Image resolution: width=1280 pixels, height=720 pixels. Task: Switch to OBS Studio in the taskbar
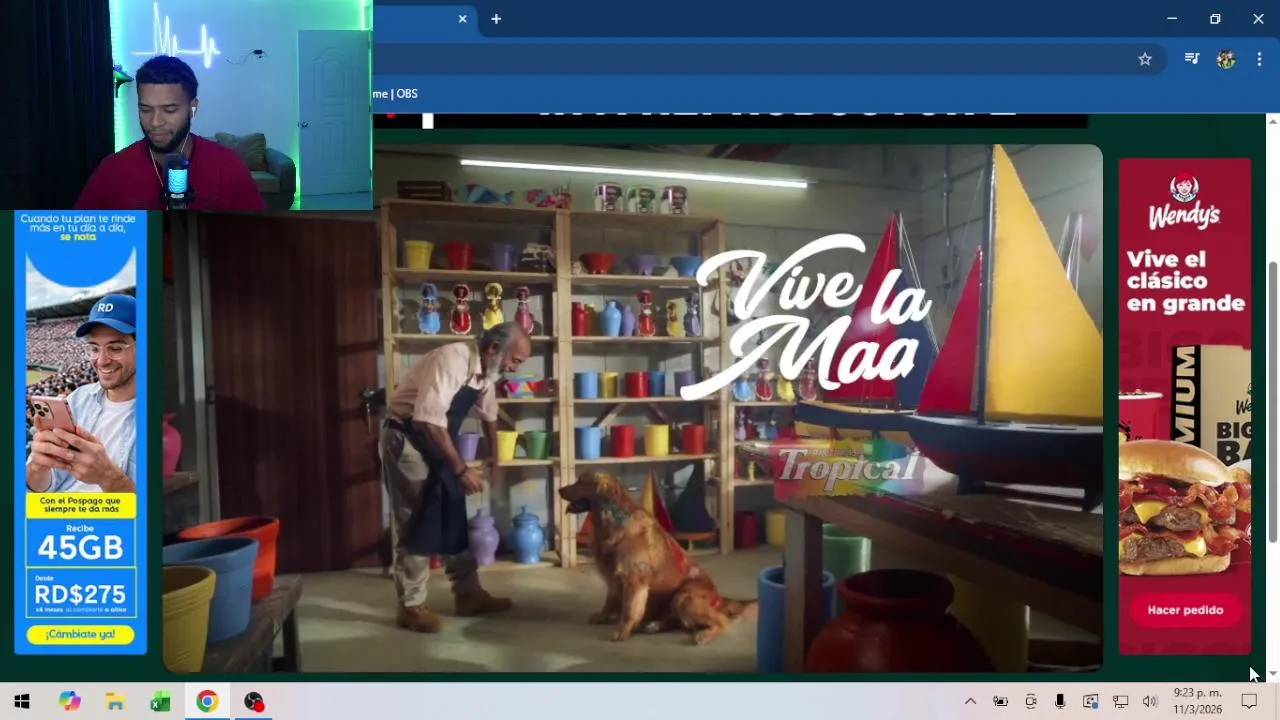pos(254,702)
